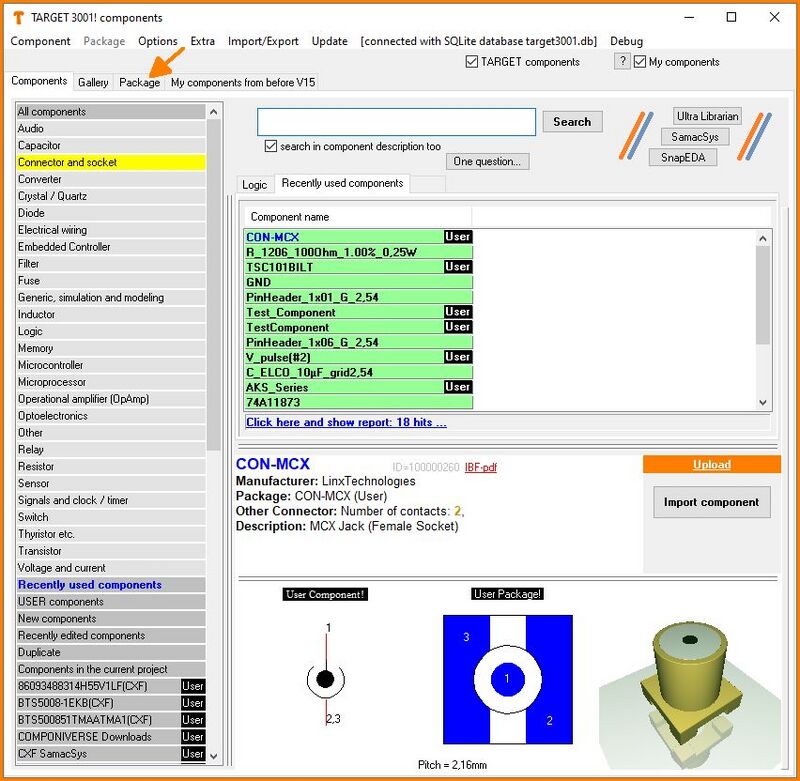Open the Debug menu
This screenshot has width=800, height=781.
(627, 41)
